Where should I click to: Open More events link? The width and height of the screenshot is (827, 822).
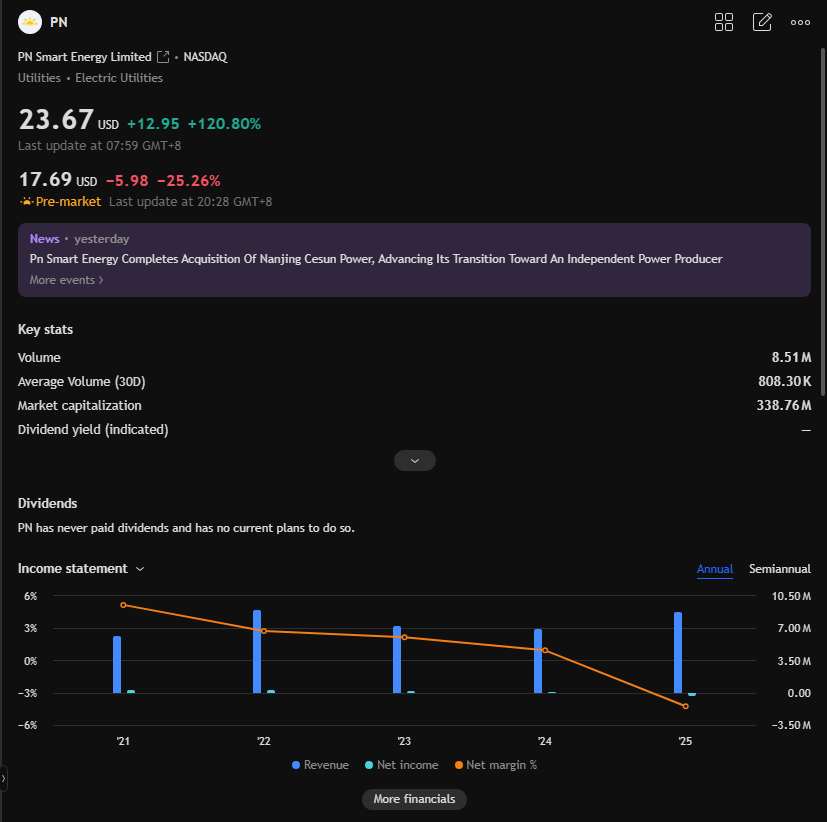tap(66, 280)
